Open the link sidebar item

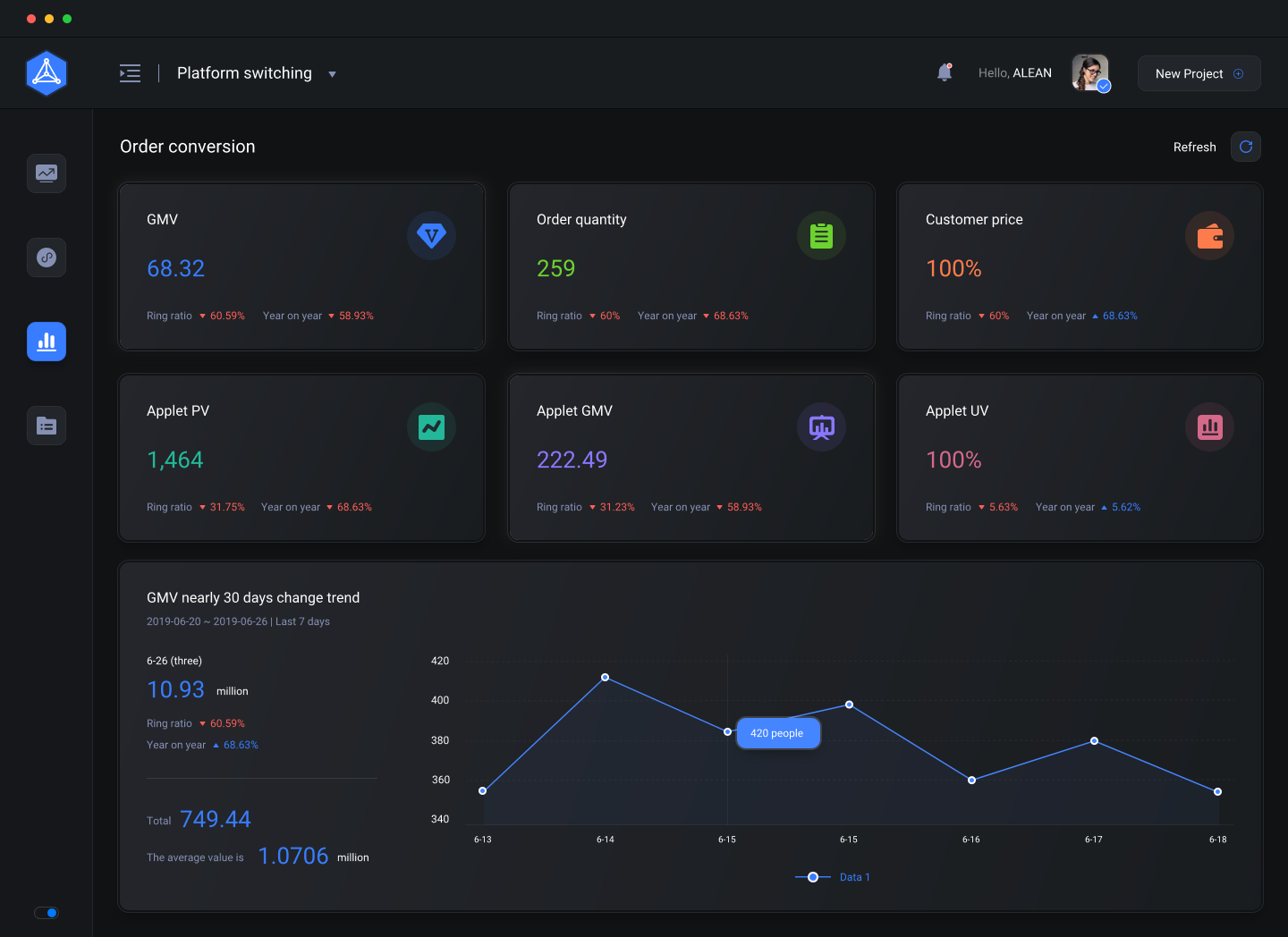point(47,257)
